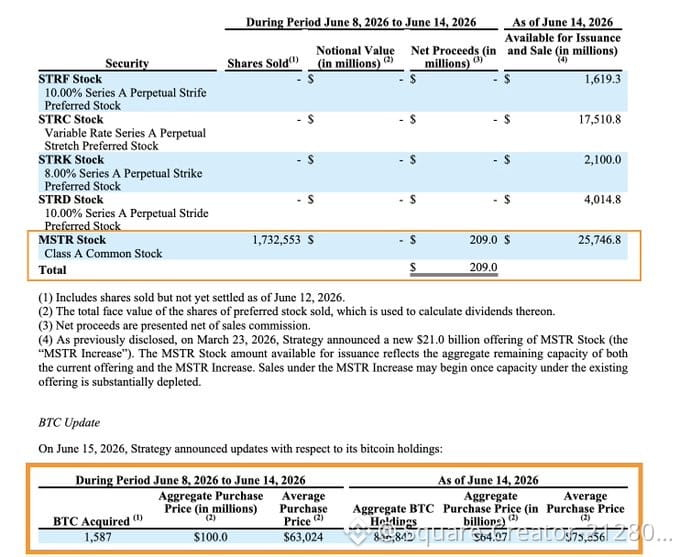Click "As of June 14, 2026" in BTC table
Viewport: 680px width, 557px height.
pyautogui.click(x=488, y=480)
